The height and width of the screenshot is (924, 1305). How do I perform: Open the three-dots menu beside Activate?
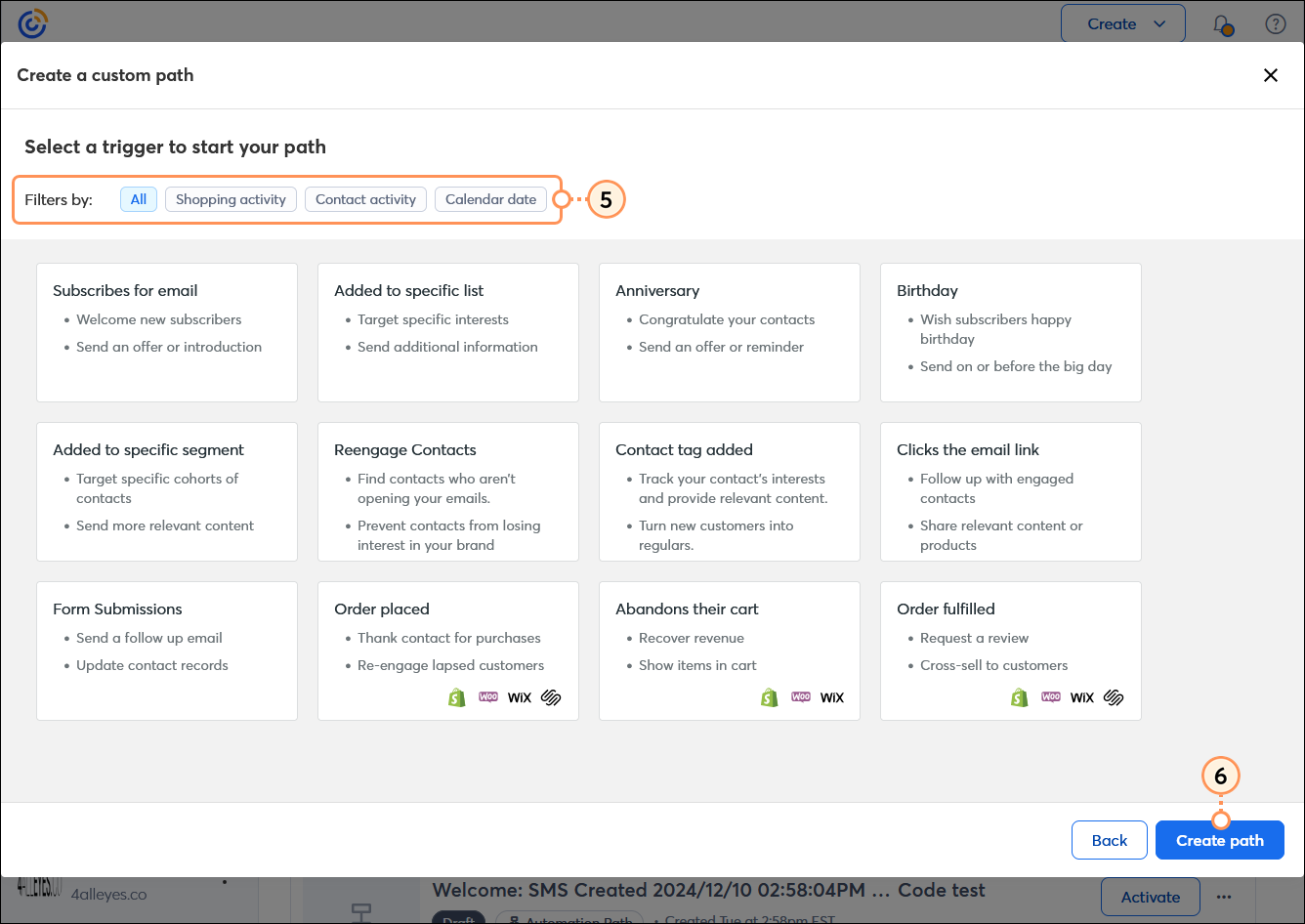tap(1224, 897)
